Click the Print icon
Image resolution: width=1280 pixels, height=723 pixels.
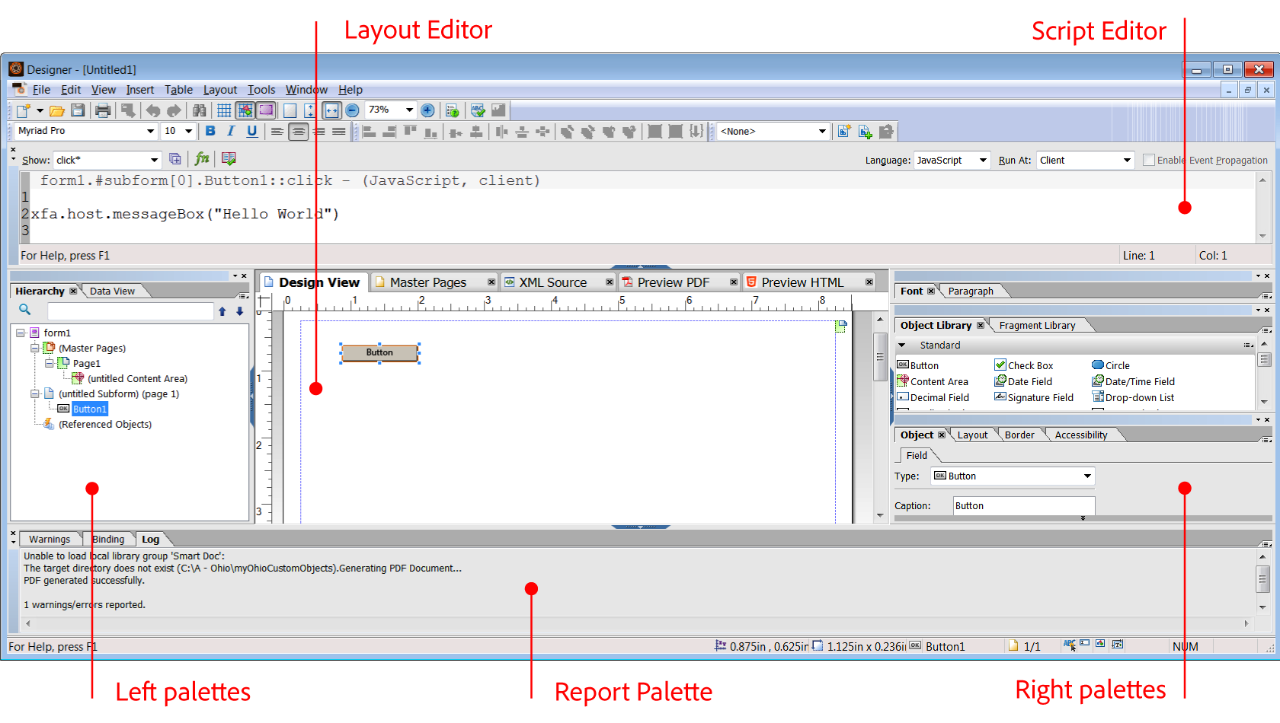(x=104, y=111)
